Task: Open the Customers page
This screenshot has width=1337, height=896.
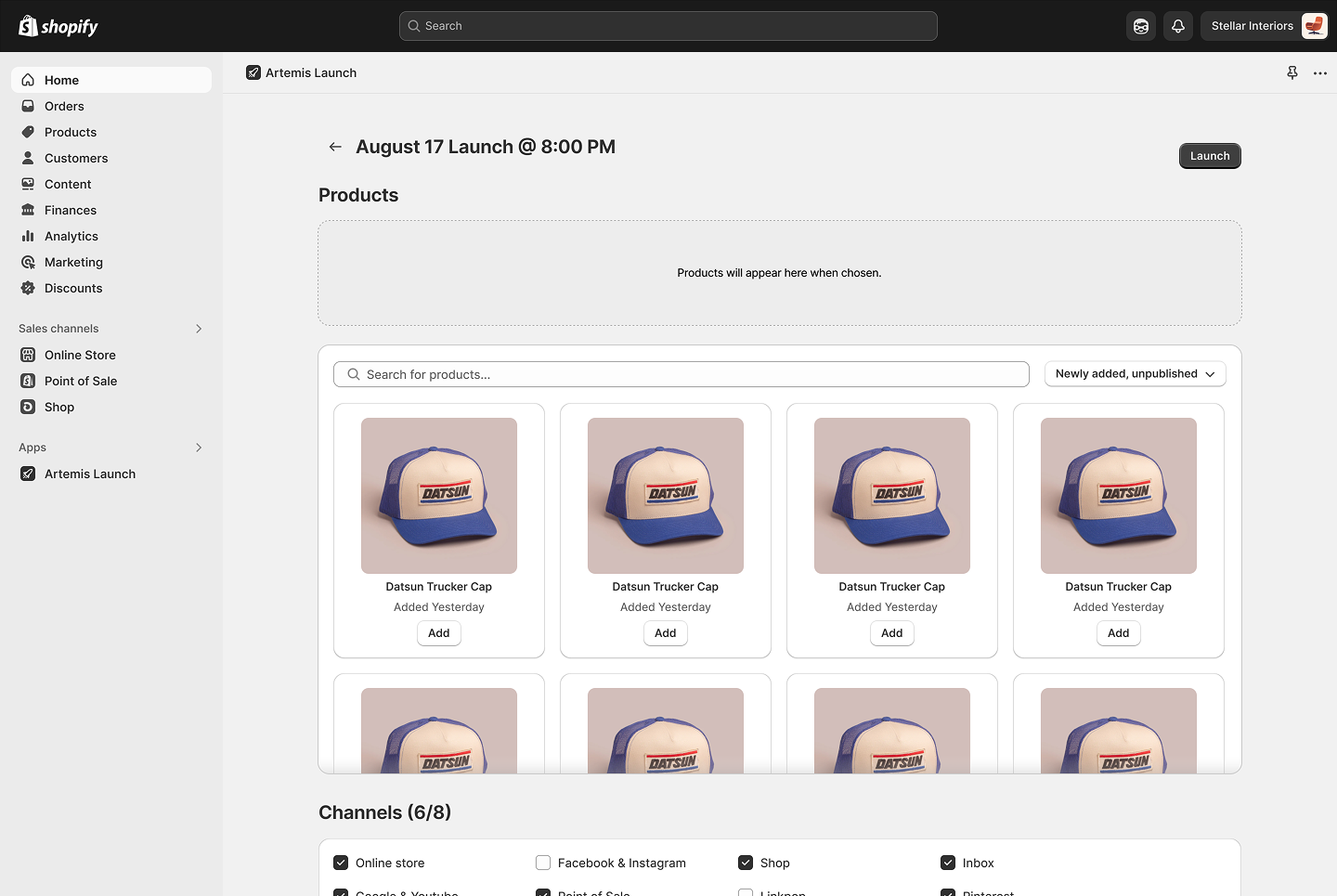Action: point(75,158)
